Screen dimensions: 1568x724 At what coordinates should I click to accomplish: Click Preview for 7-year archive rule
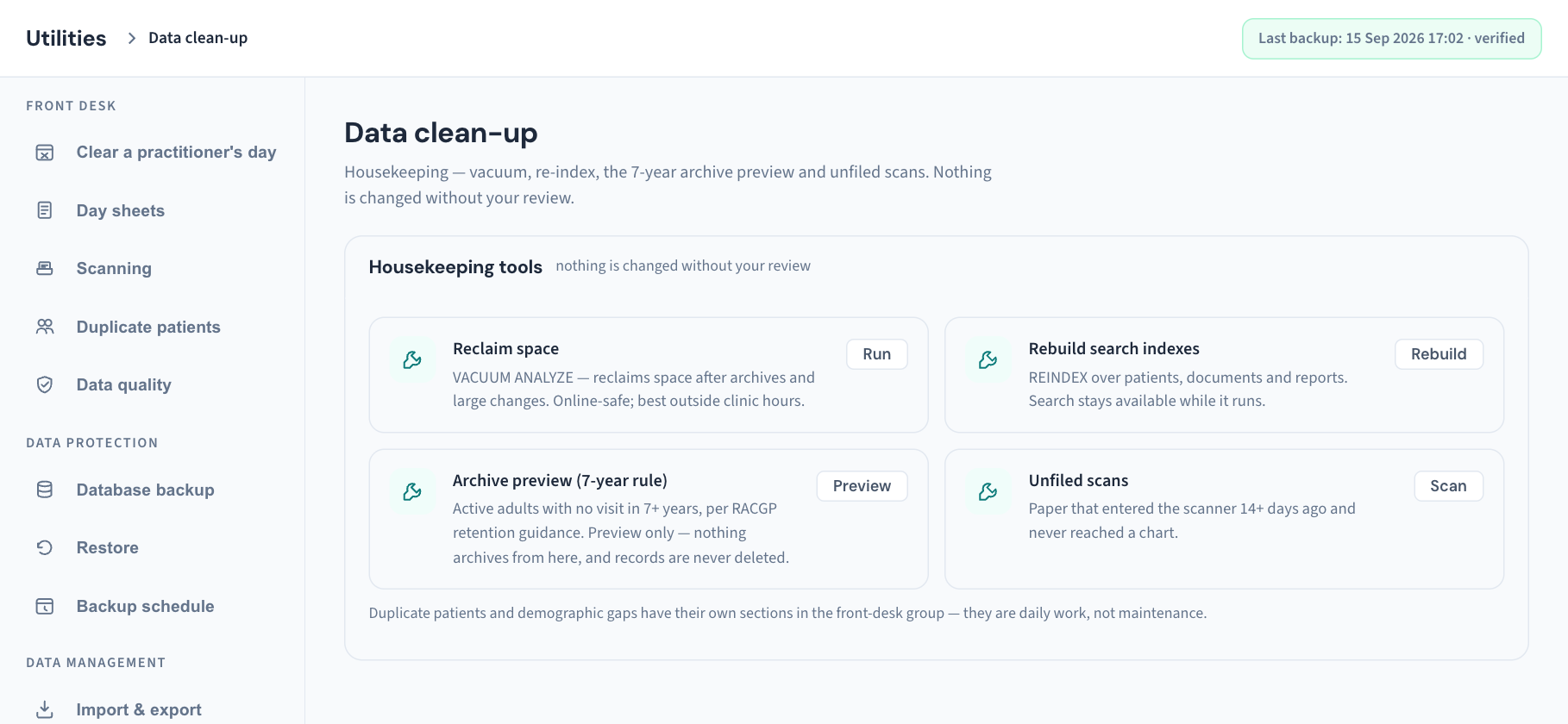[862, 486]
